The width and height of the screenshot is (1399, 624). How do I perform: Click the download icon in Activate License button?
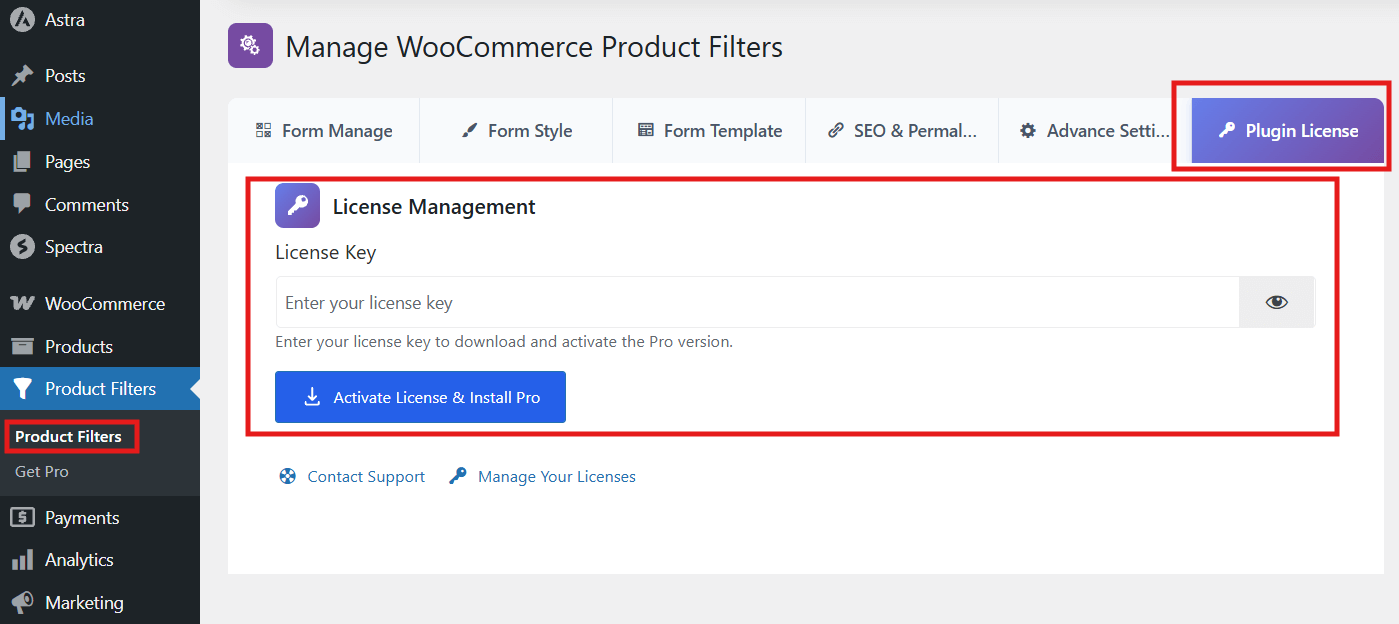click(x=312, y=397)
